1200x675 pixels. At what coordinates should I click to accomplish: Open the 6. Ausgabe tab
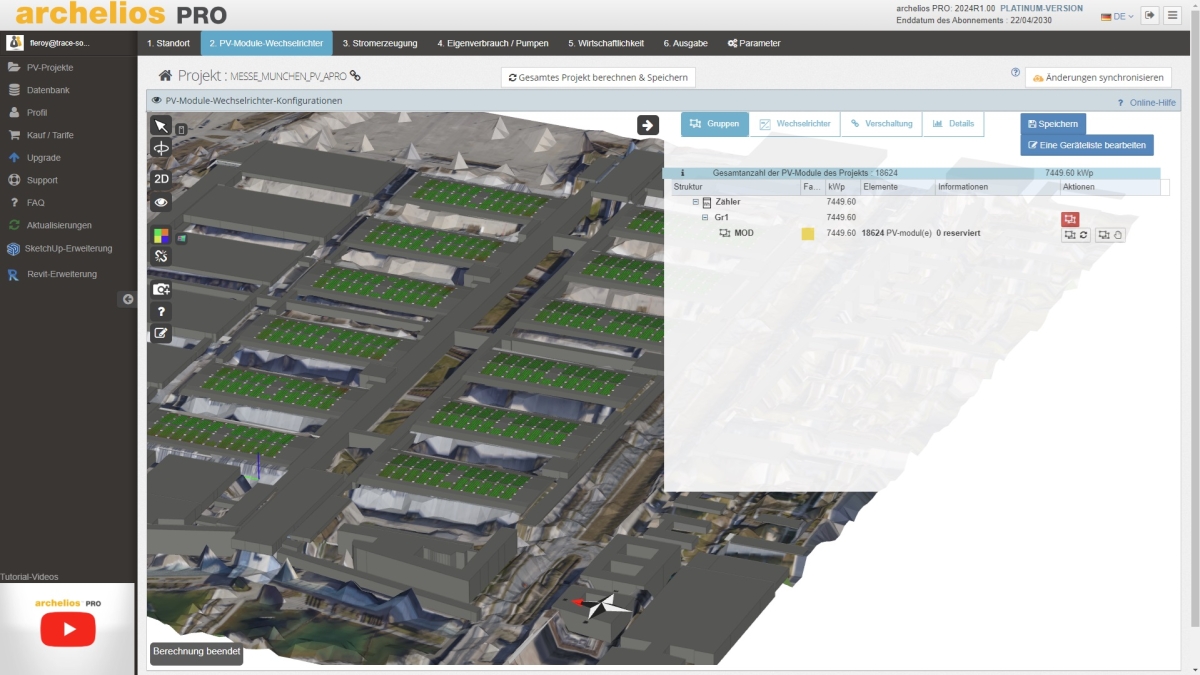[x=685, y=43]
